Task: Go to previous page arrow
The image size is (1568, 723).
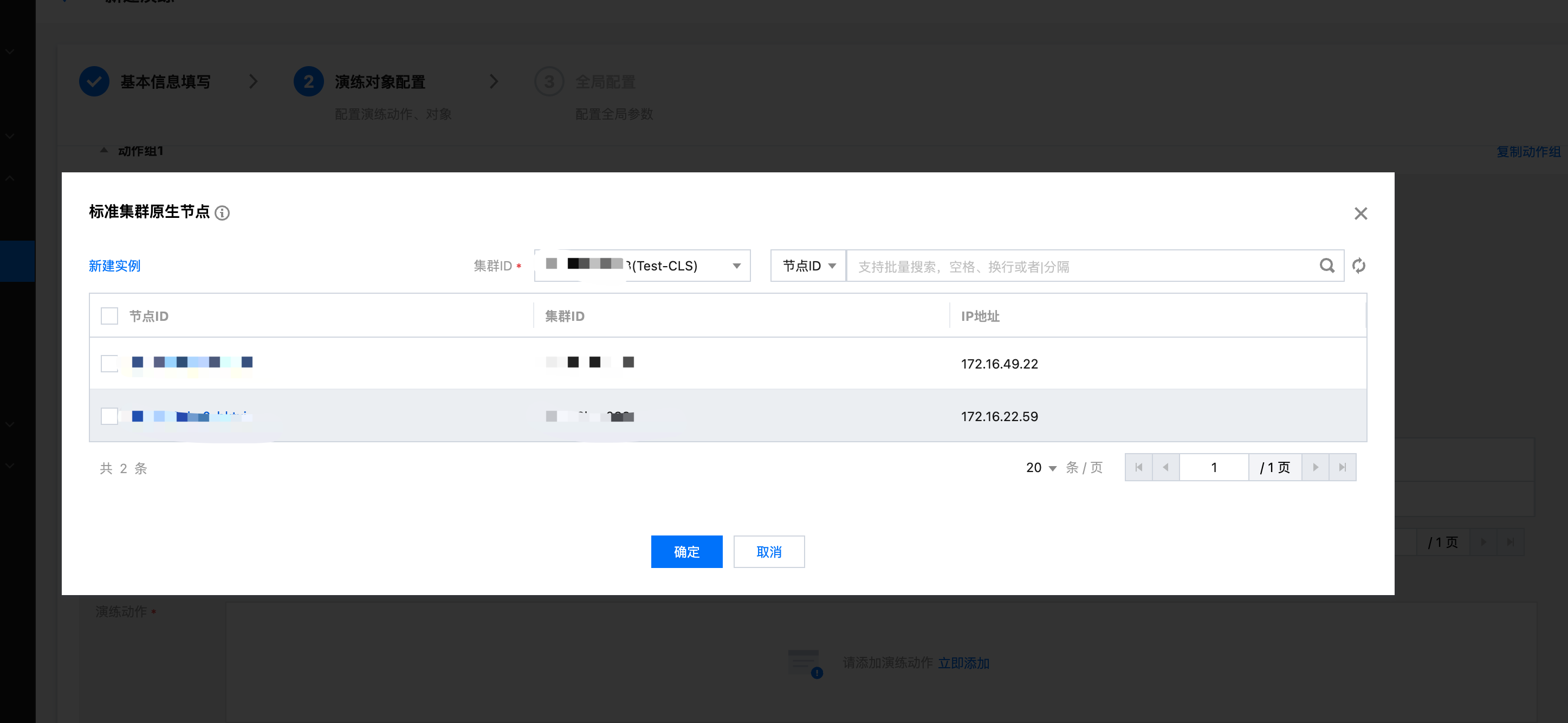Action: pyautogui.click(x=1165, y=467)
